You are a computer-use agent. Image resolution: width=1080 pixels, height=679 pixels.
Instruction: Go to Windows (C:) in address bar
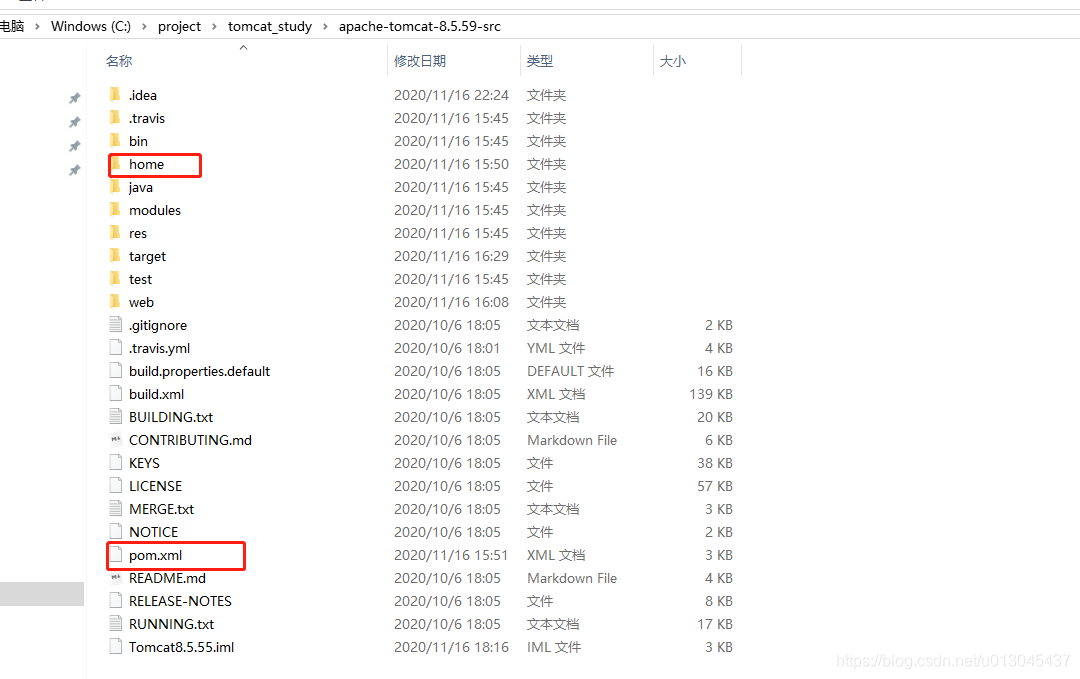(92, 26)
